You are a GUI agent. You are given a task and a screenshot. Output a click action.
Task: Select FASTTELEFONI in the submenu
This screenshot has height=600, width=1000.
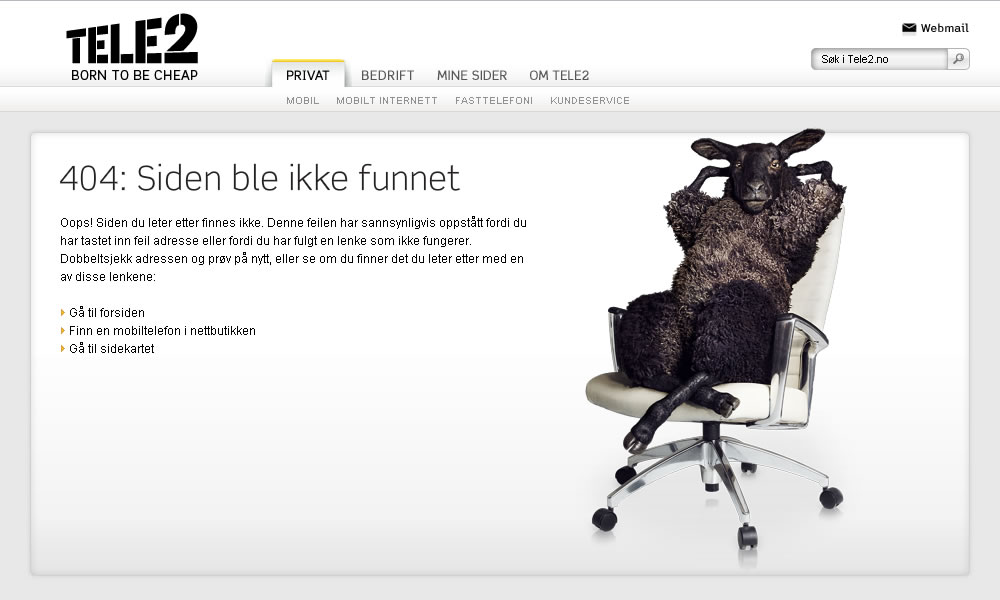pyautogui.click(x=494, y=101)
